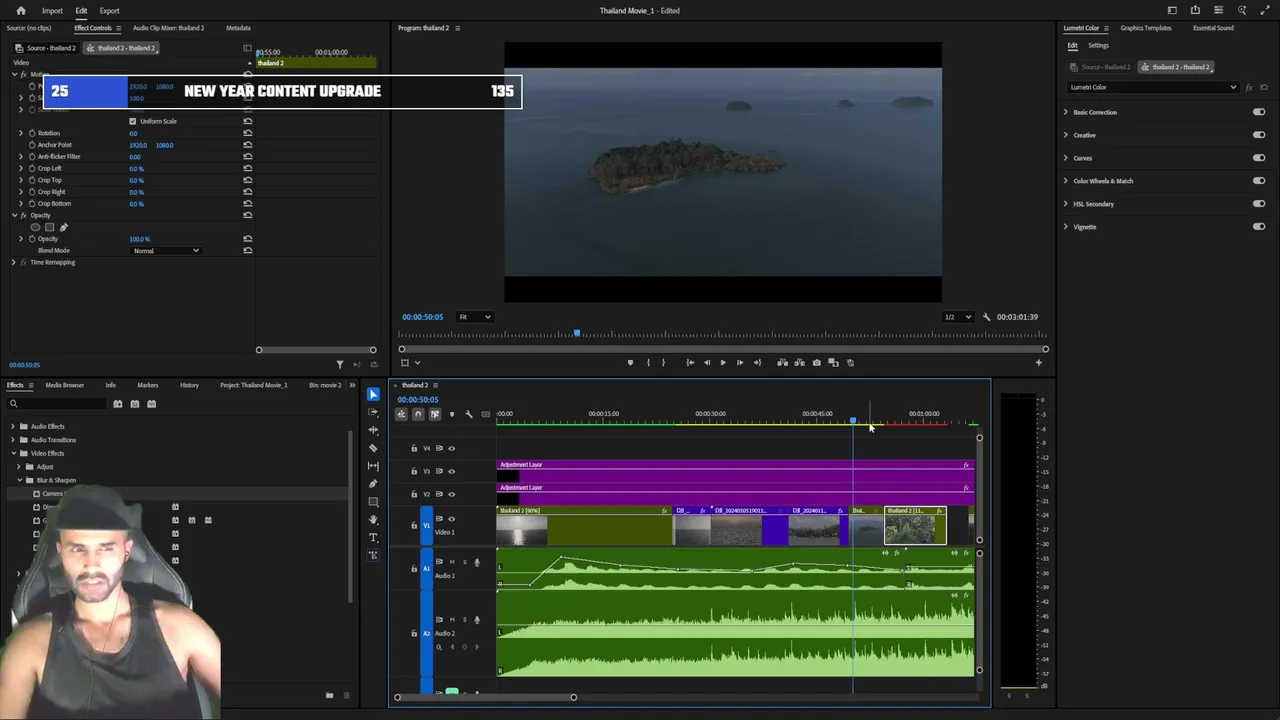
Task: Toggle V3 track output eye icon
Action: pos(451,471)
